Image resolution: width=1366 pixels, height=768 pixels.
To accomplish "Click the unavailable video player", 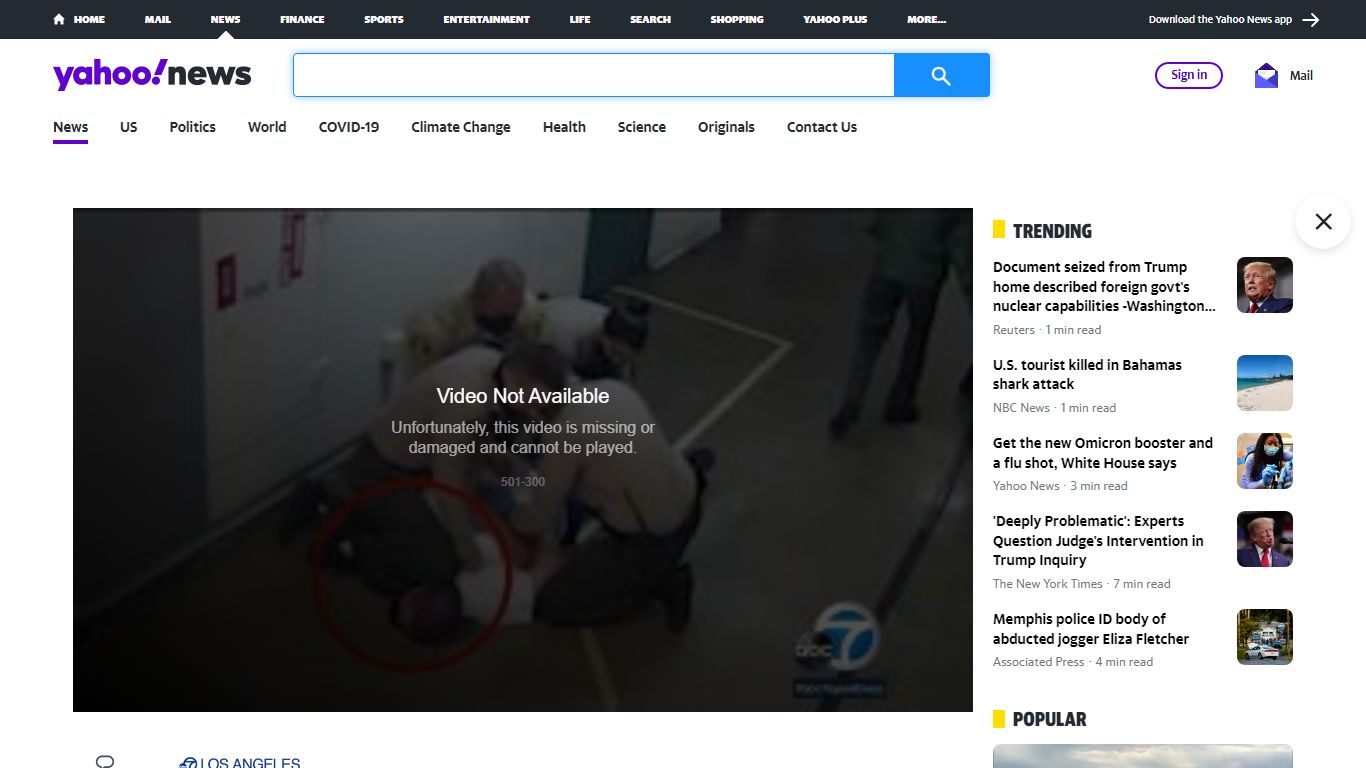I will pyautogui.click(x=523, y=460).
